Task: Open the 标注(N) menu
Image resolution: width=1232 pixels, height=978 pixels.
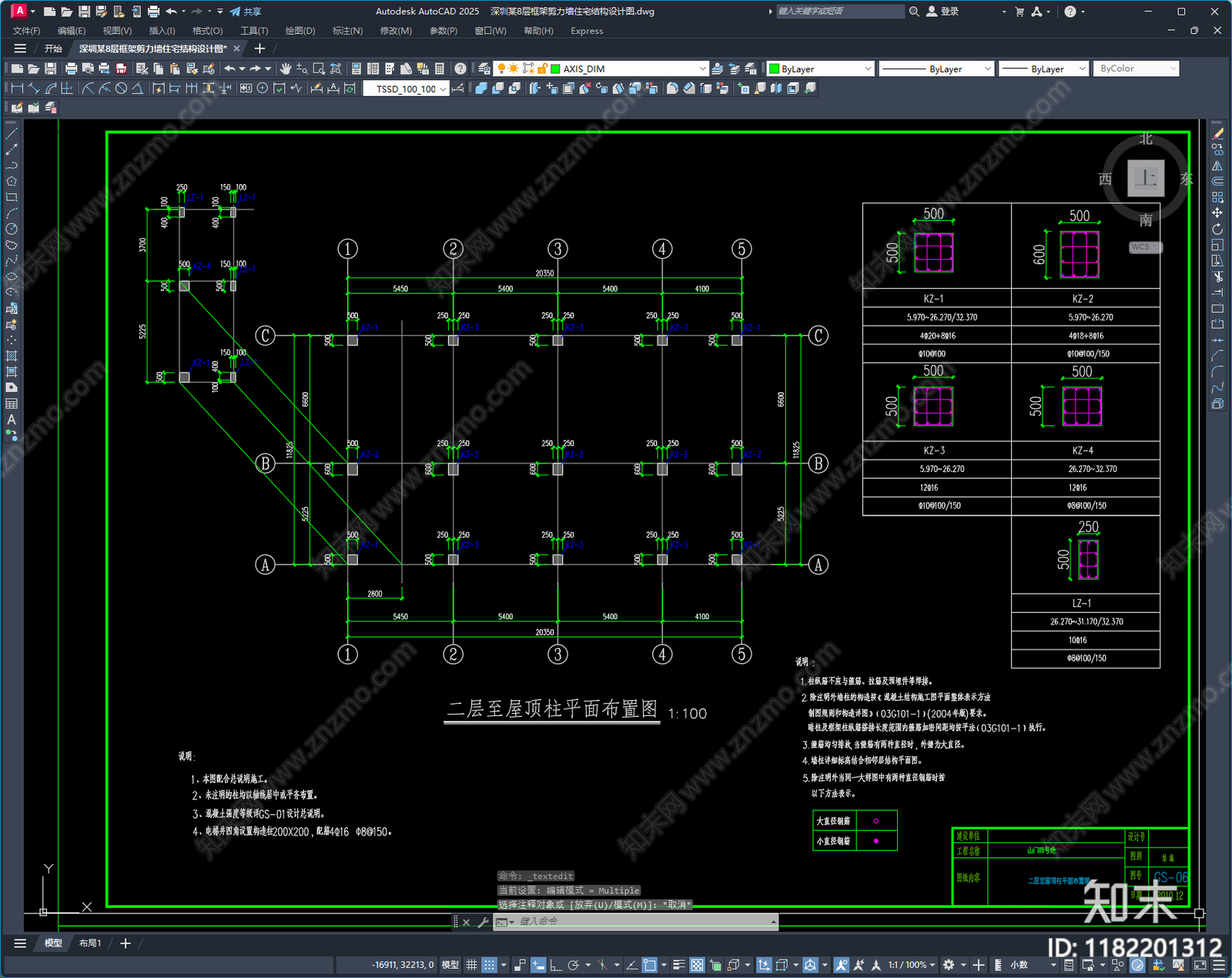Action: pos(347,31)
